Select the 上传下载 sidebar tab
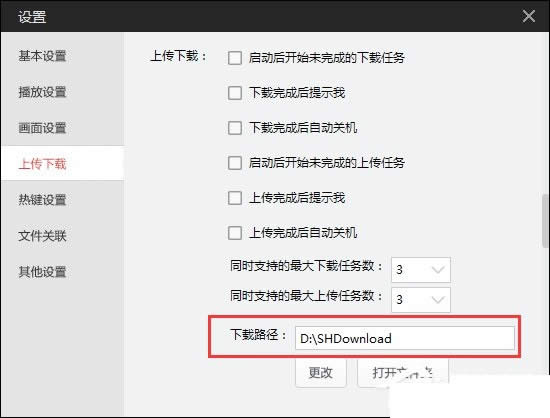Image resolution: width=550 pixels, height=418 pixels. point(42,164)
